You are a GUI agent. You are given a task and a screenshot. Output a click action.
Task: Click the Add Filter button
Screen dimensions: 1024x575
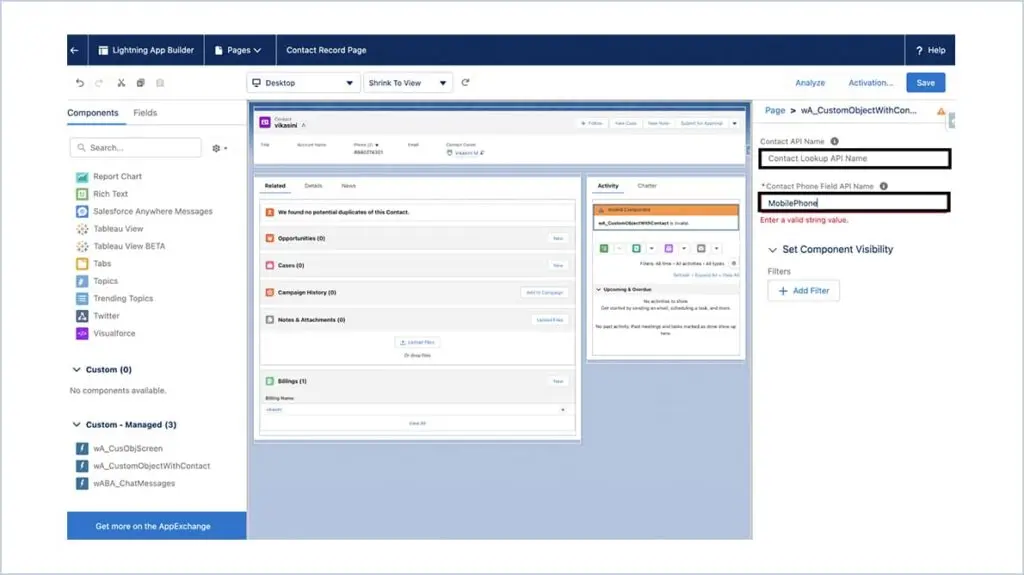803,291
